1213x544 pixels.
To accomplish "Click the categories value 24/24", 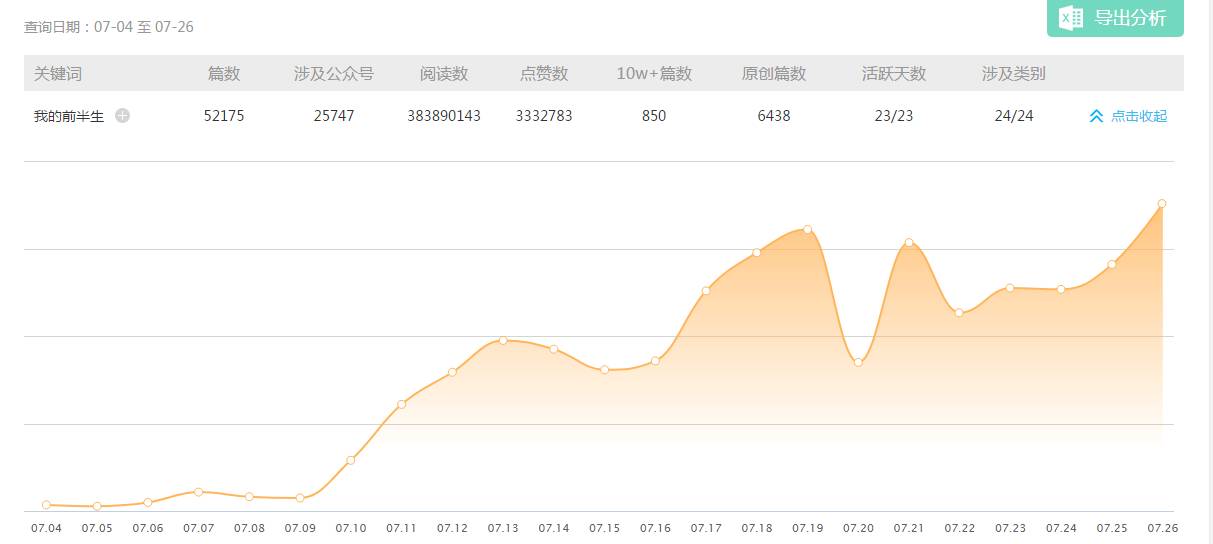I will [1014, 116].
